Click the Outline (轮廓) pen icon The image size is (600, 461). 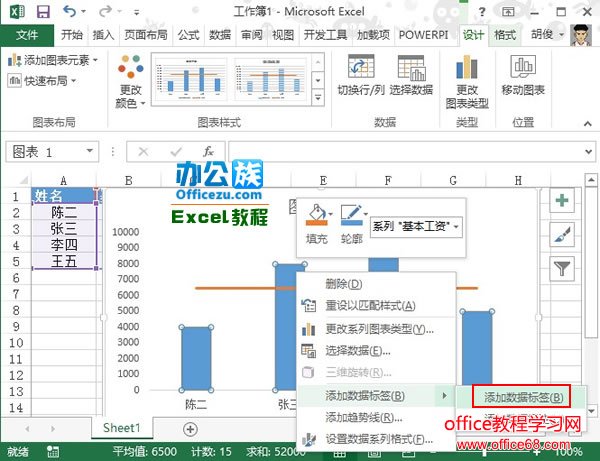pos(351,215)
